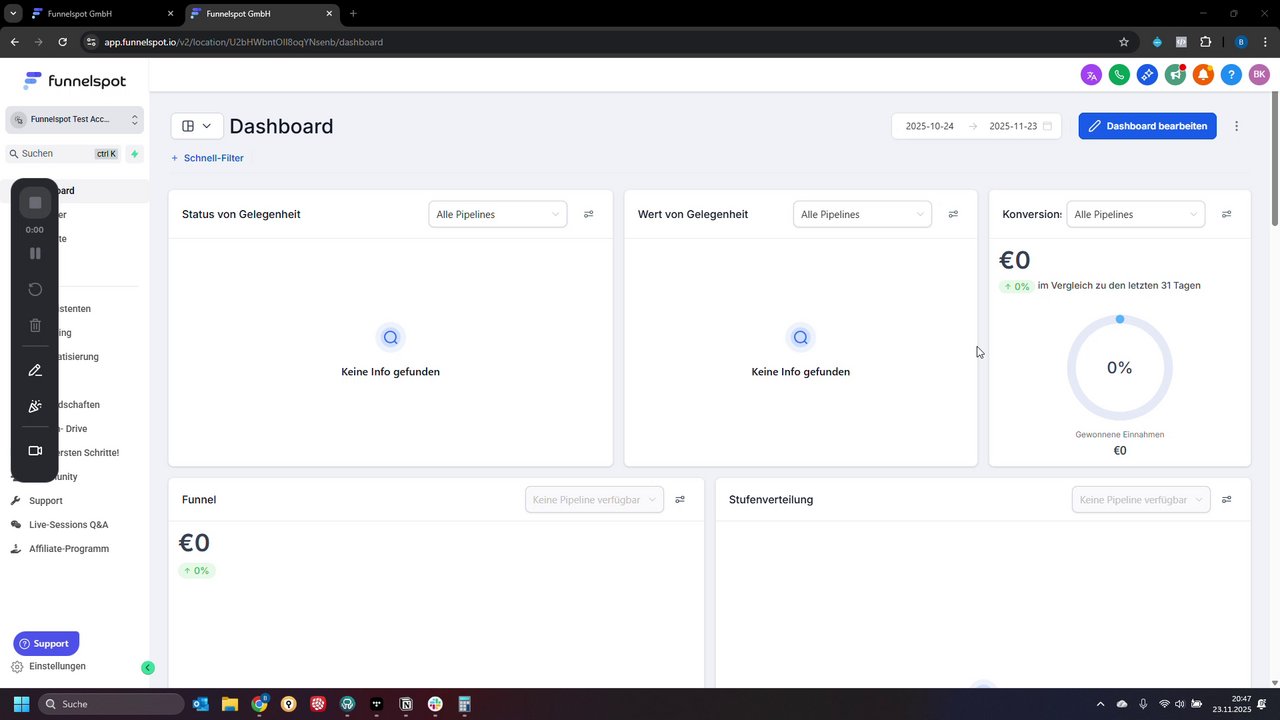Viewport: 1280px width, 720px height.
Task: Open filter settings for the Konversion widget
Action: tap(1227, 214)
